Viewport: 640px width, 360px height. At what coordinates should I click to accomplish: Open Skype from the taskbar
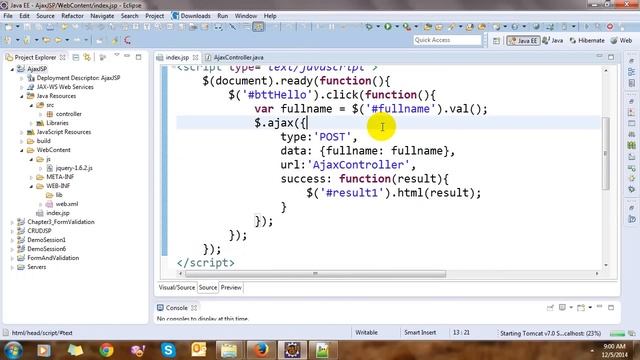click(168, 350)
